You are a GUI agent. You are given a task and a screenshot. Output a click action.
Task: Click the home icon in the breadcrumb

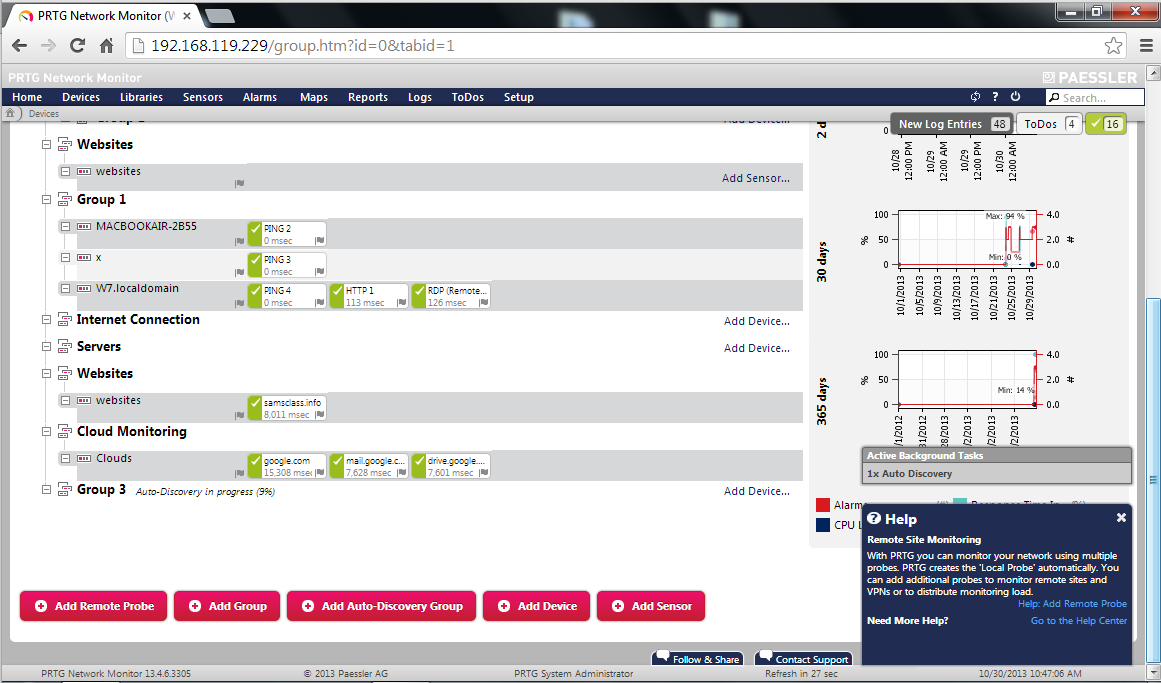coord(10,113)
